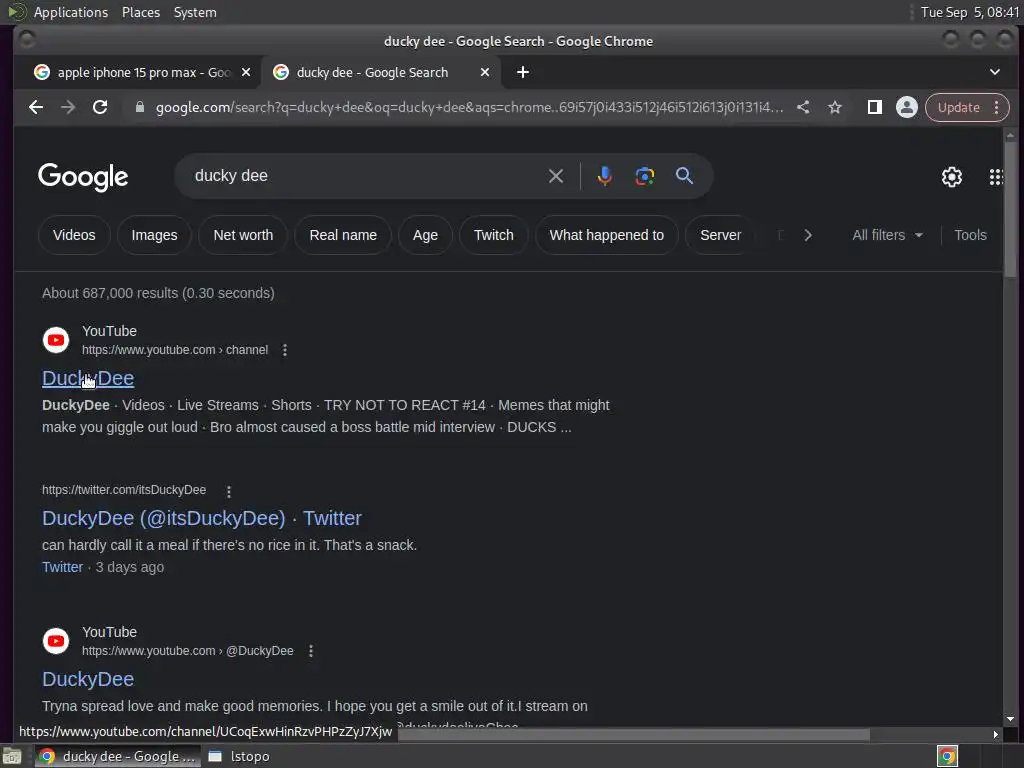Switch to lstopo window in taskbar

pos(239,756)
